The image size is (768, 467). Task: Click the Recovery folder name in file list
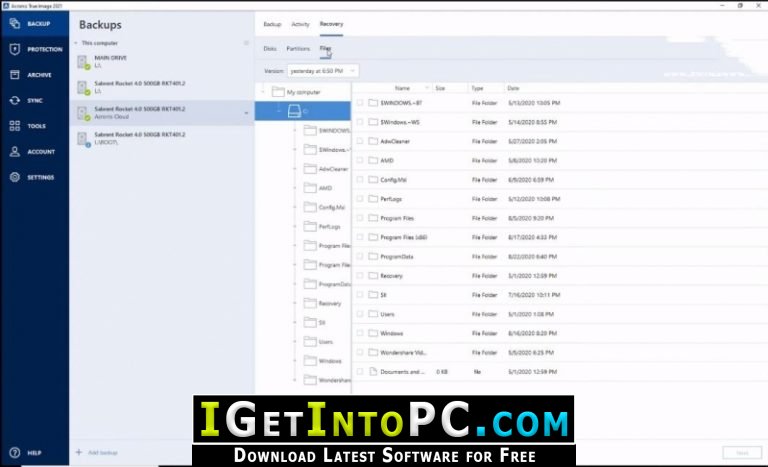tap(391, 275)
